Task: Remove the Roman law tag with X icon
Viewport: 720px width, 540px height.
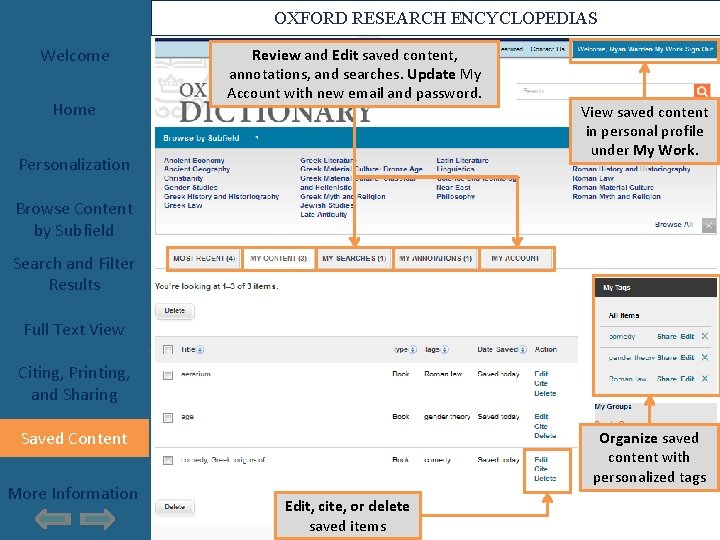Action: [x=705, y=378]
